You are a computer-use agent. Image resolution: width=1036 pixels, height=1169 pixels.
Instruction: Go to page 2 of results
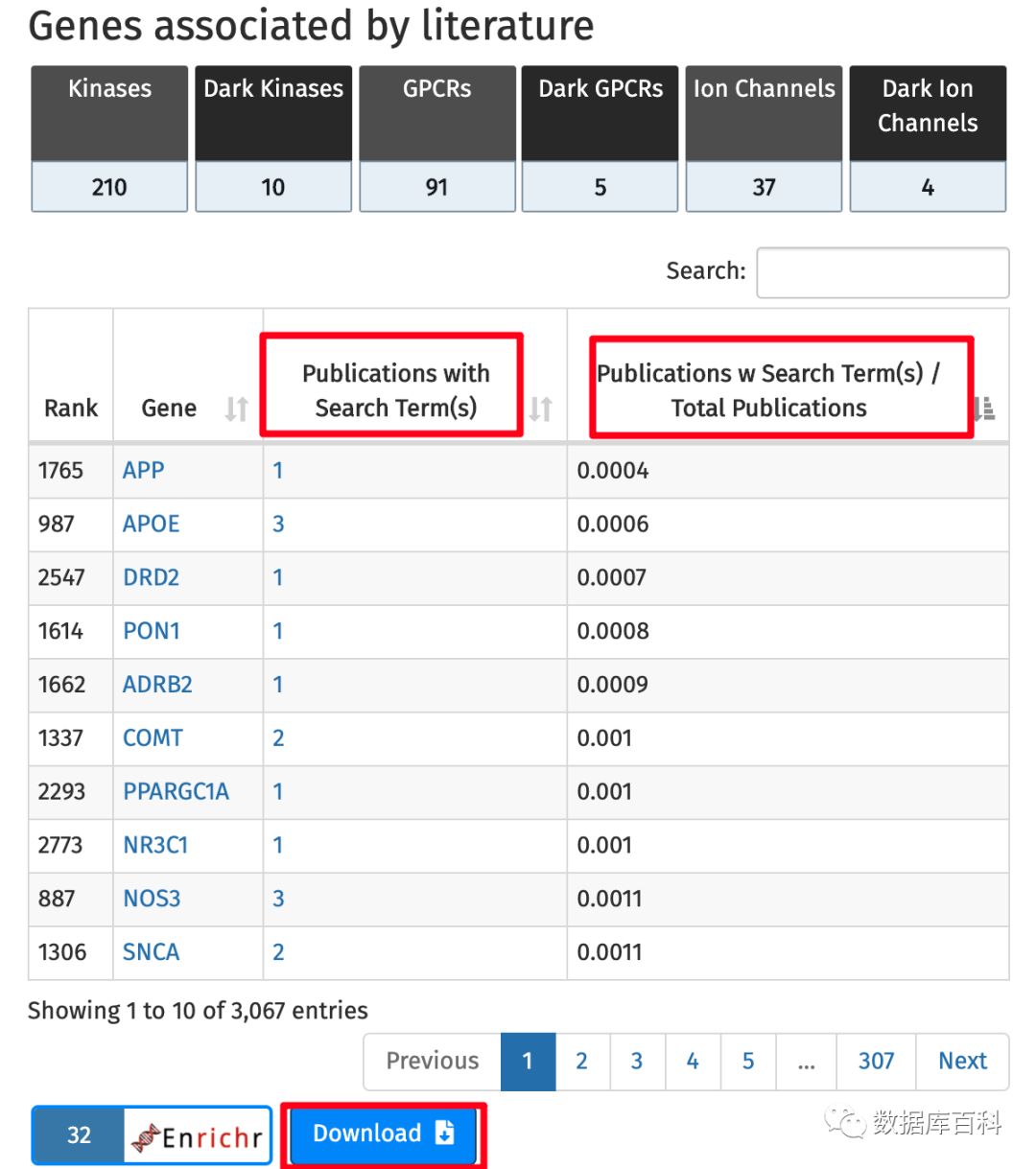pos(581,1062)
